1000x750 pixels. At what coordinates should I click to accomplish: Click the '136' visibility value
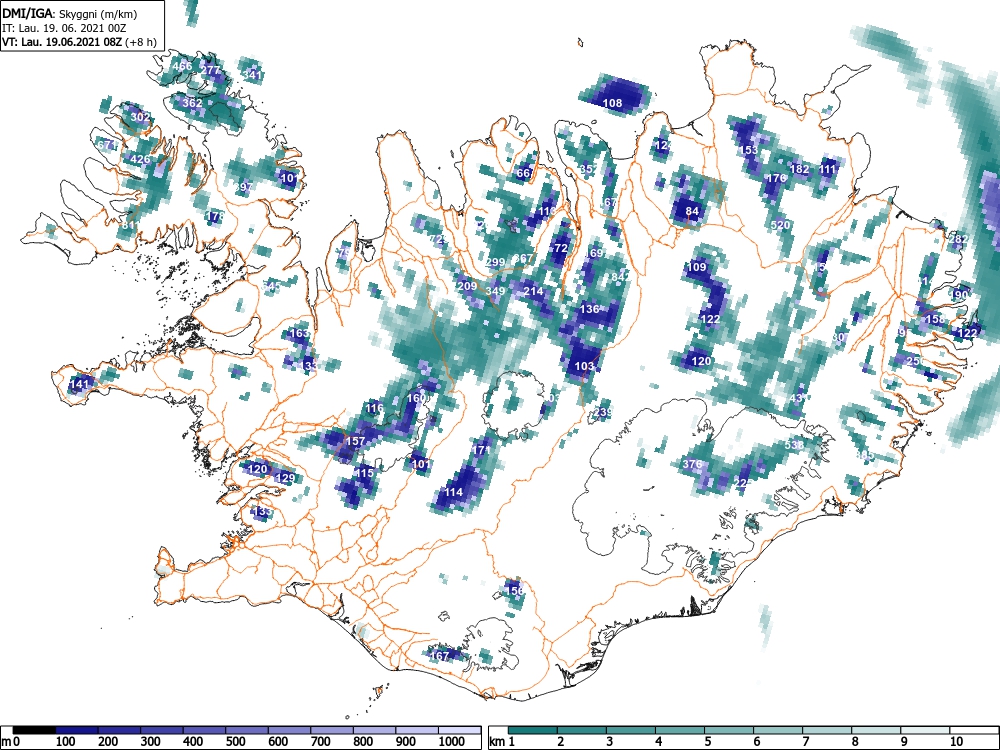pyautogui.click(x=589, y=309)
